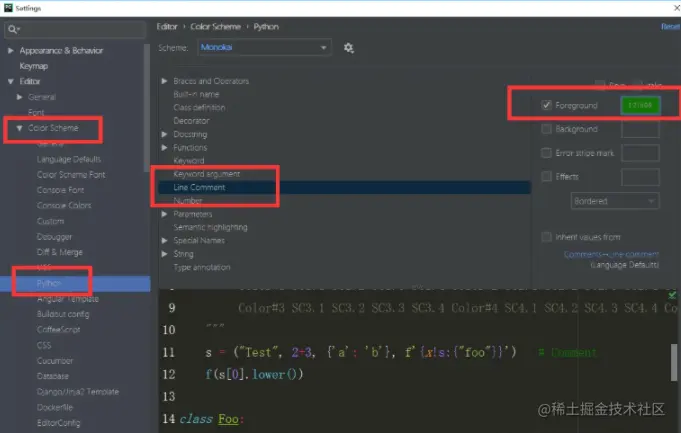This screenshot has height=433, width=681.
Task: Select Cucumber color scheme page
Action: [55, 360]
